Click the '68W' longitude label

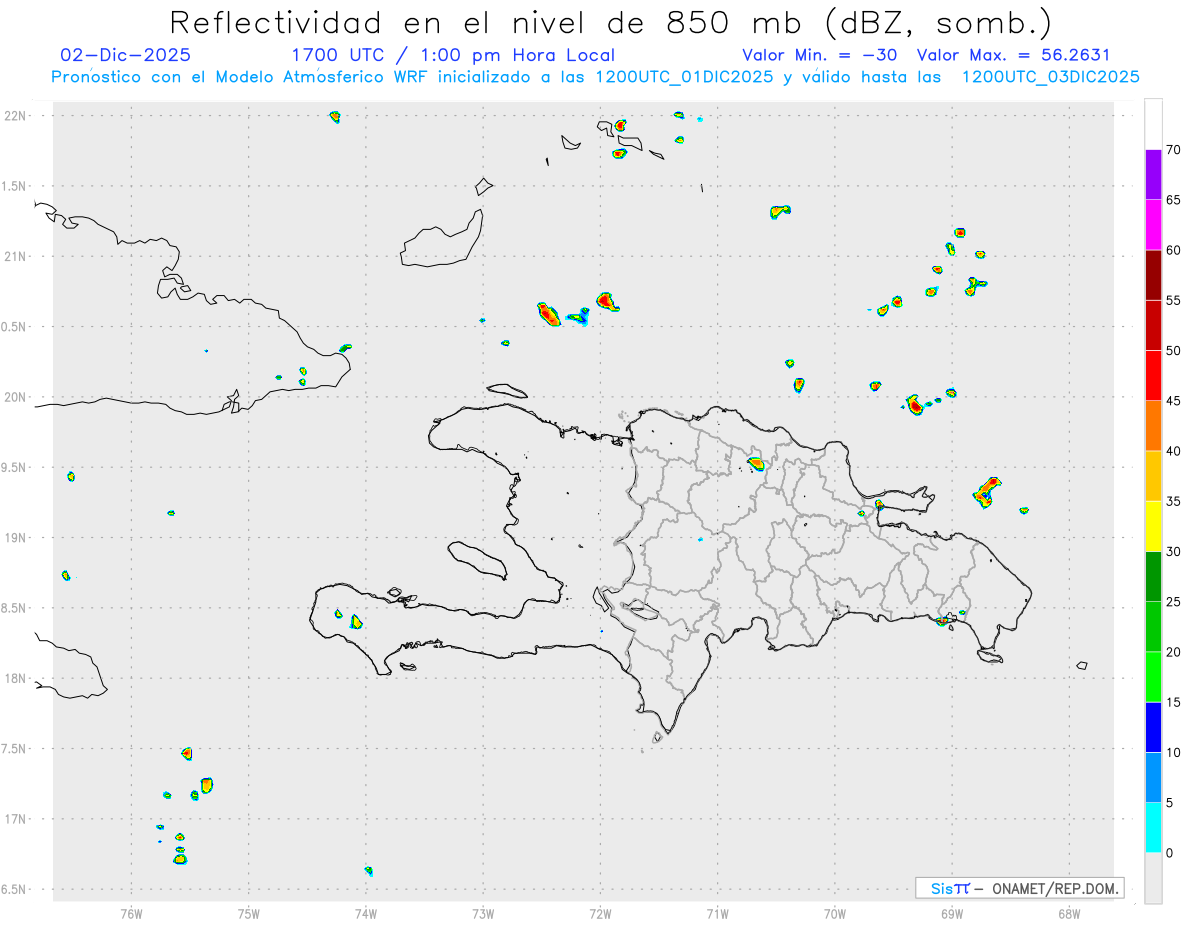click(x=1069, y=914)
